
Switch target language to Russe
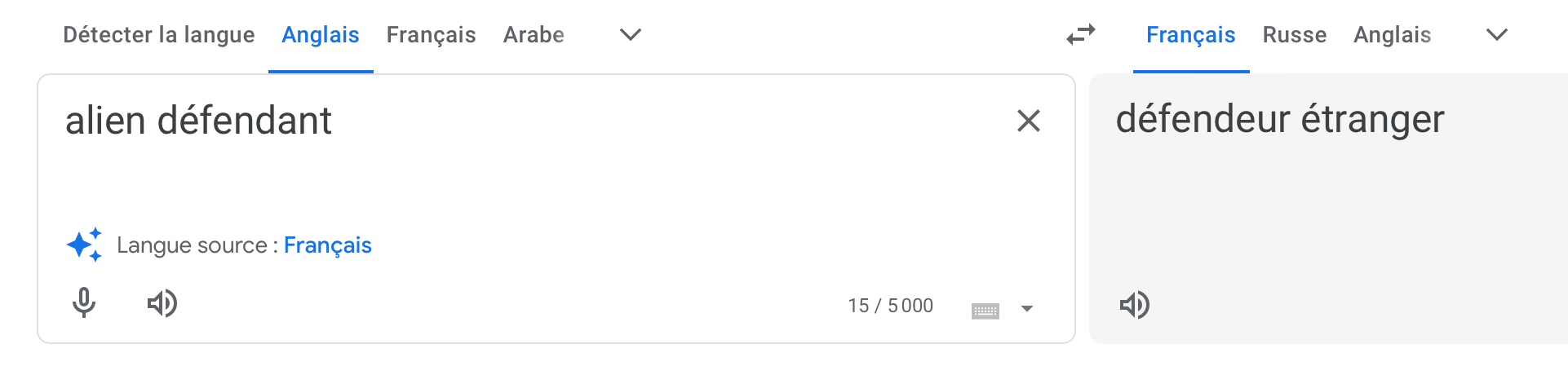[x=1294, y=35]
